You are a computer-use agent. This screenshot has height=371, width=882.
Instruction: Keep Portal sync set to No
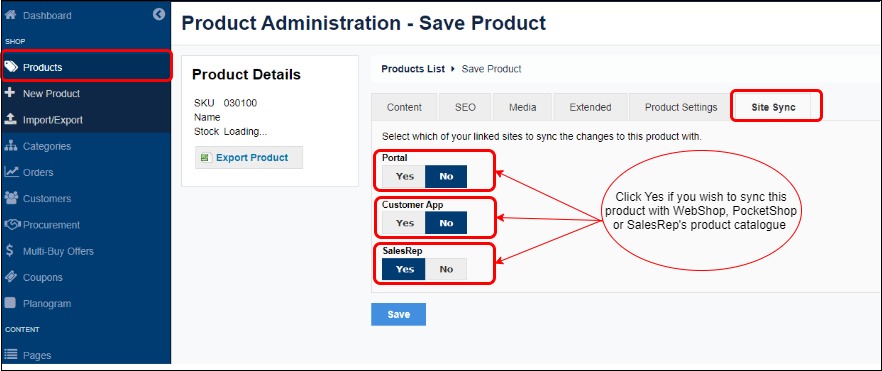point(446,177)
